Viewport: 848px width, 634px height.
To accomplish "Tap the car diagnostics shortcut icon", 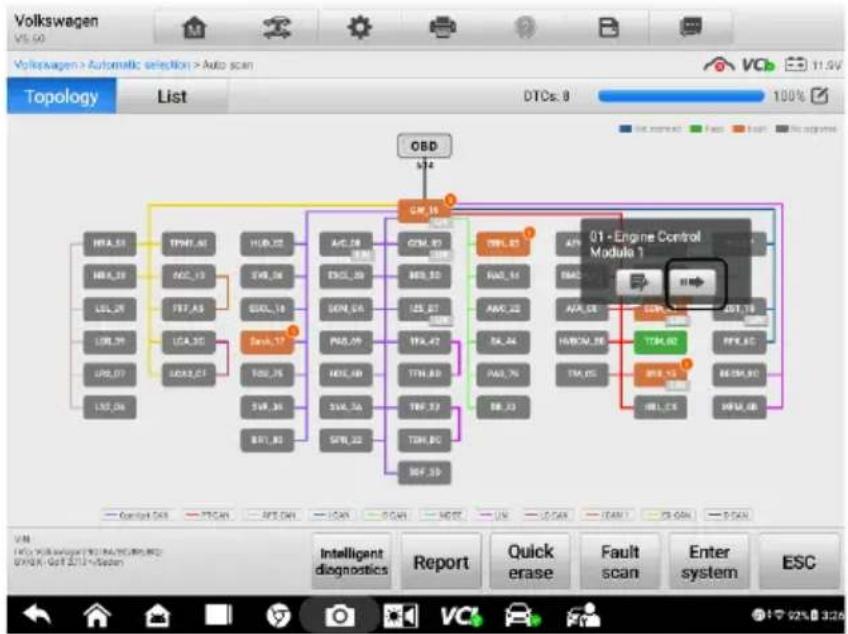I will [x=522, y=616].
